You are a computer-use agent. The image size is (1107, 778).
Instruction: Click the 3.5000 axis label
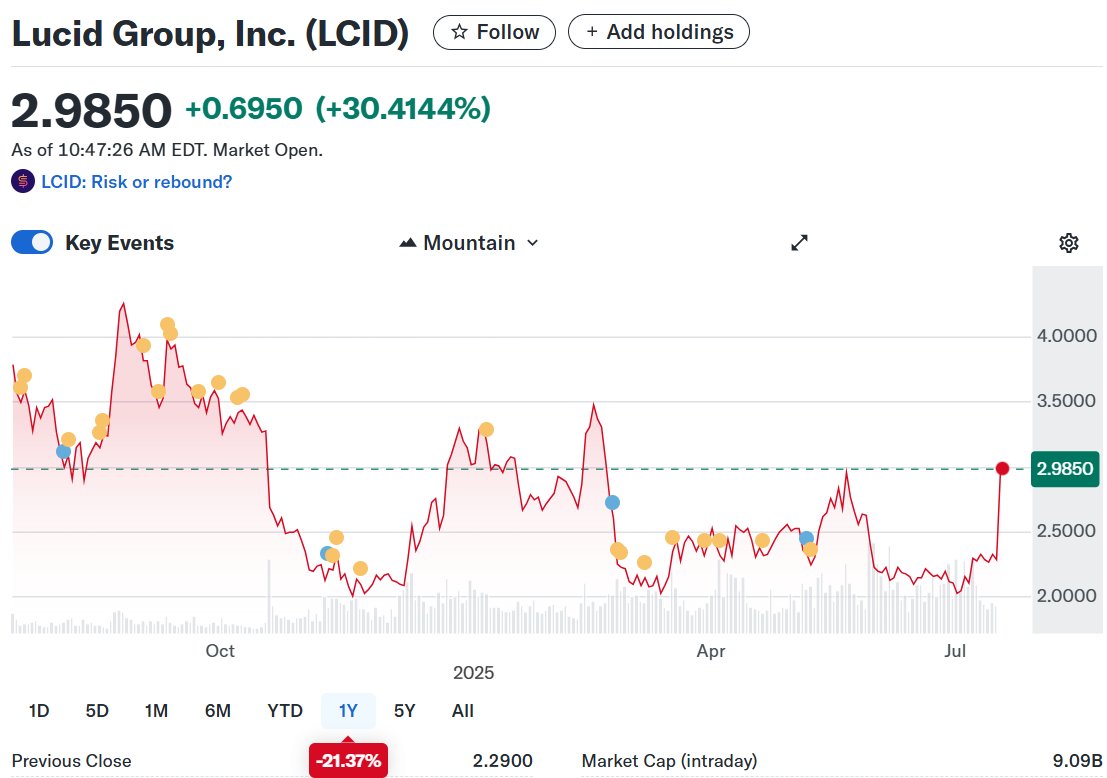[1067, 401]
